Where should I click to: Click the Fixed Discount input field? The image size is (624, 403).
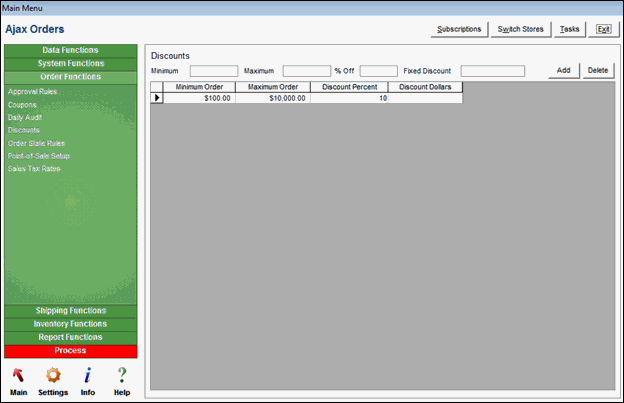pyautogui.click(x=492, y=71)
